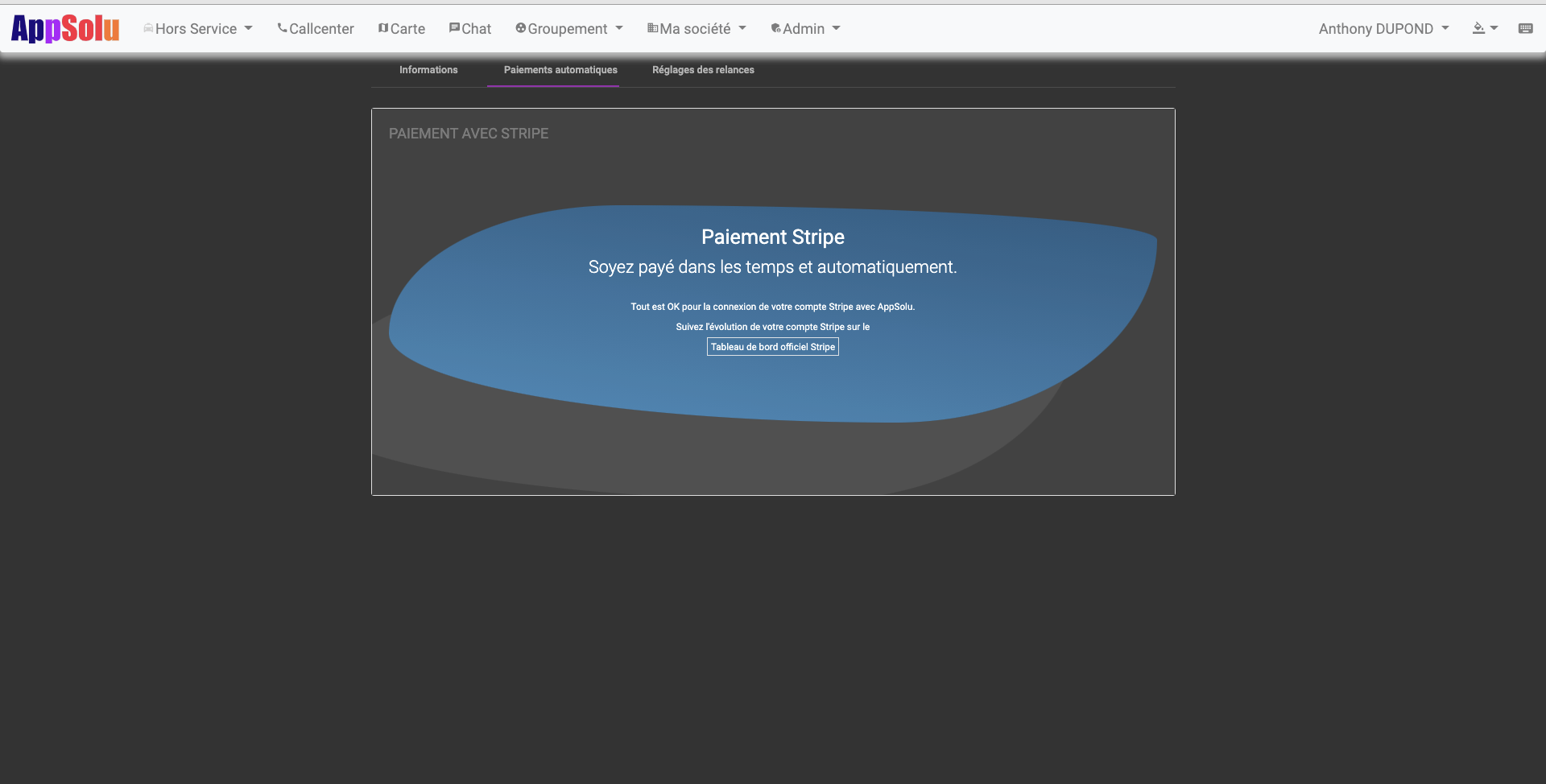
Task: Open the Hors Service status dropdown
Action: [198, 29]
